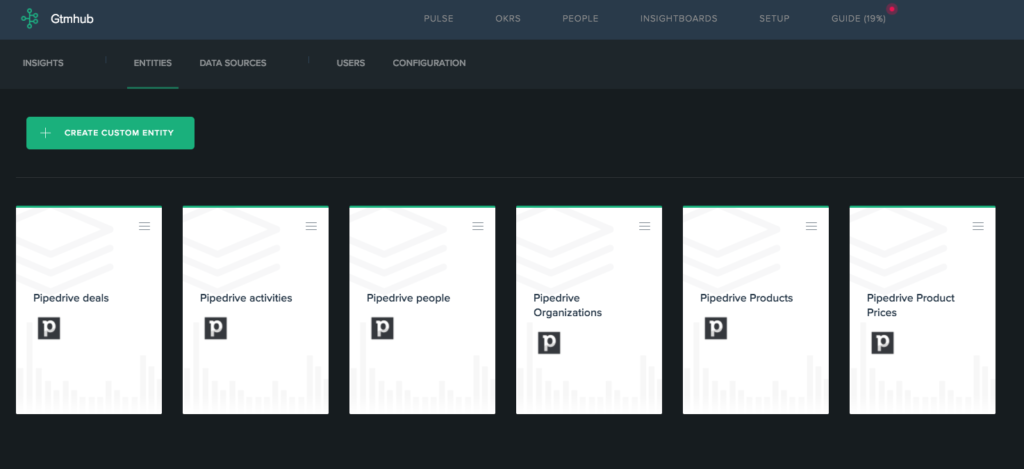Open the Pipedrive Organizations card menu icon

pos(645,226)
